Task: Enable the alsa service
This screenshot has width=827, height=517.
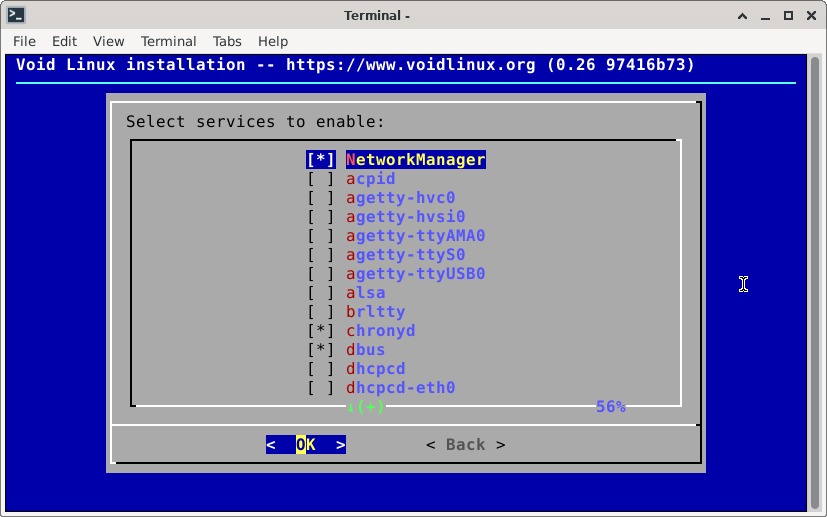Action: [321, 293]
